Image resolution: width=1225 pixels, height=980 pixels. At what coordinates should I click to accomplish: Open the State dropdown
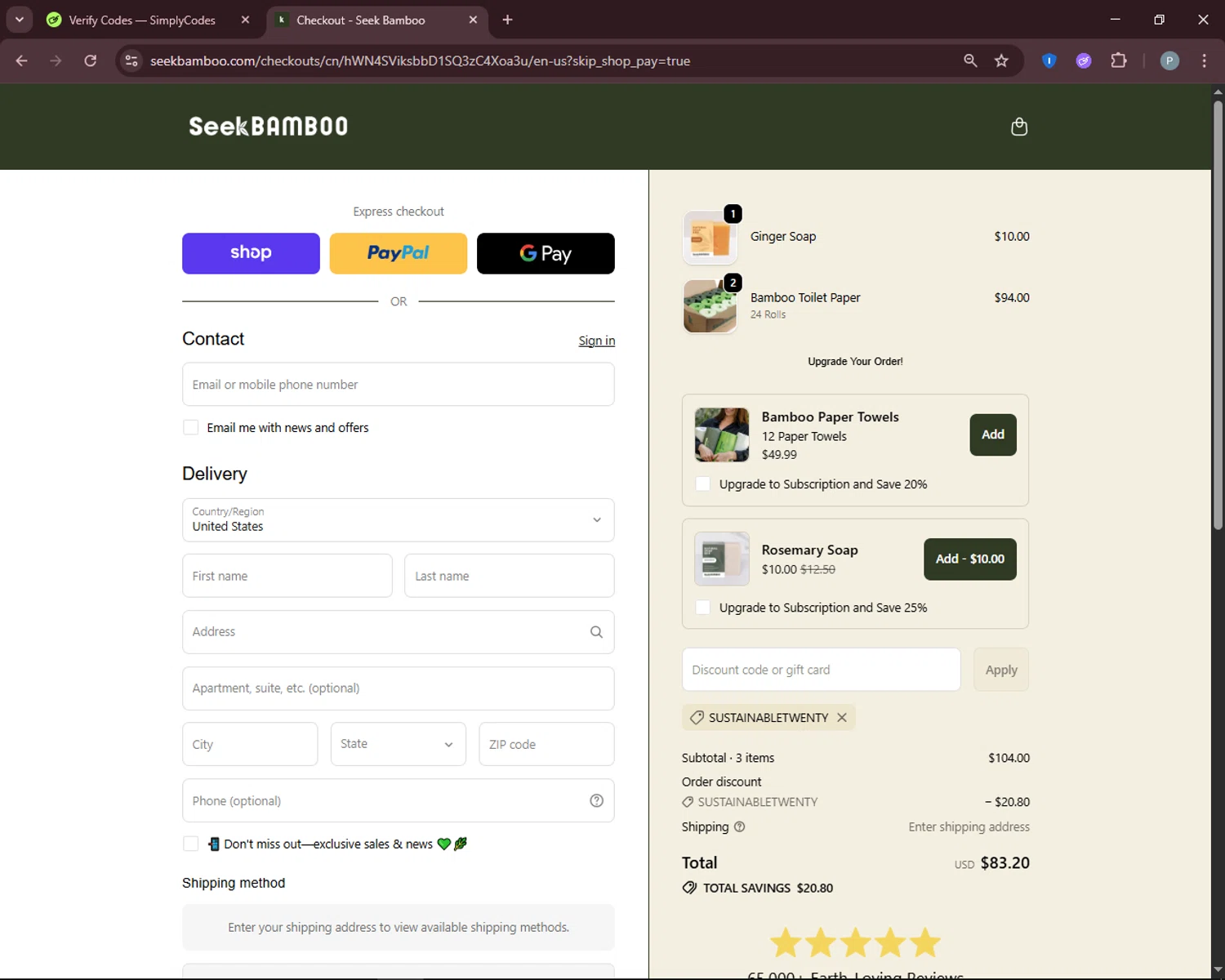pos(399,744)
